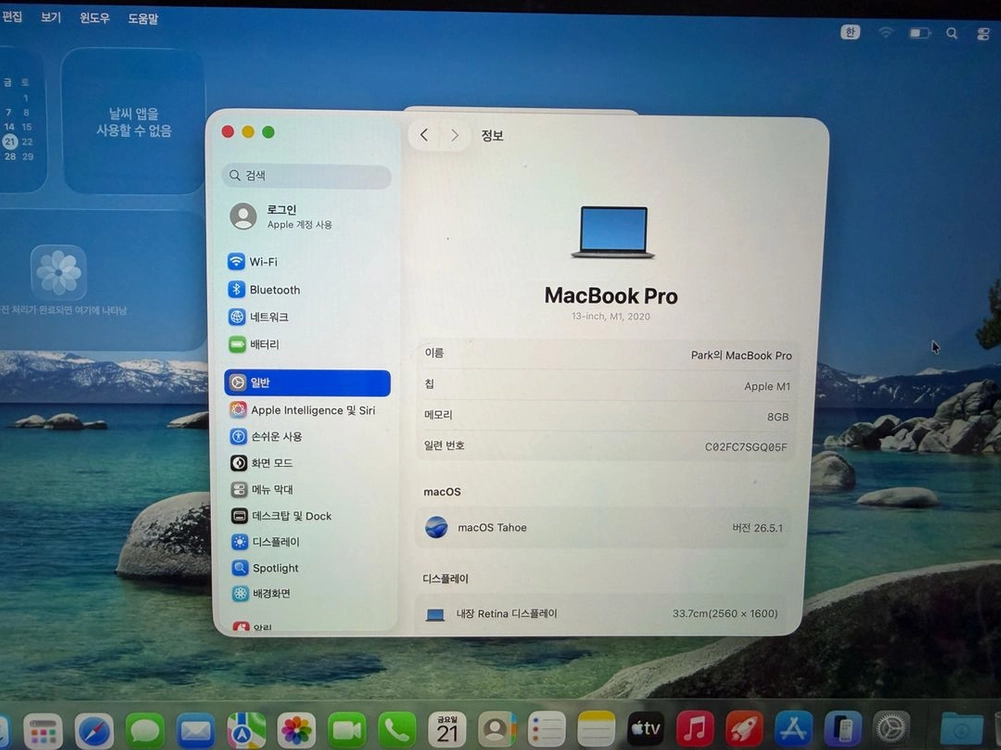
Task: Open the 도움말 menu
Action: click(x=143, y=19)
